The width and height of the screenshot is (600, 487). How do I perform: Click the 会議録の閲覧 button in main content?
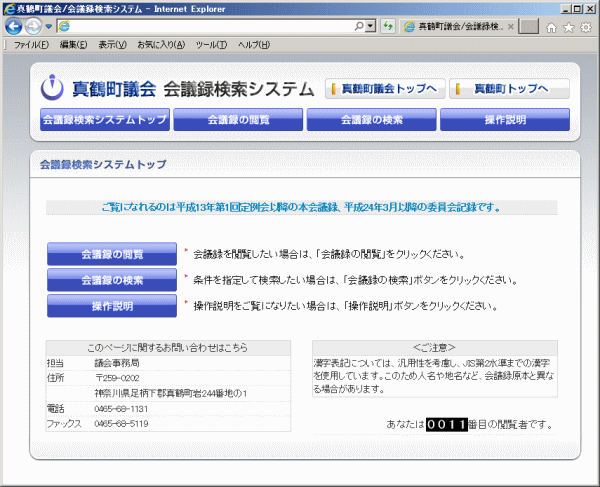(x=112, y=254)
